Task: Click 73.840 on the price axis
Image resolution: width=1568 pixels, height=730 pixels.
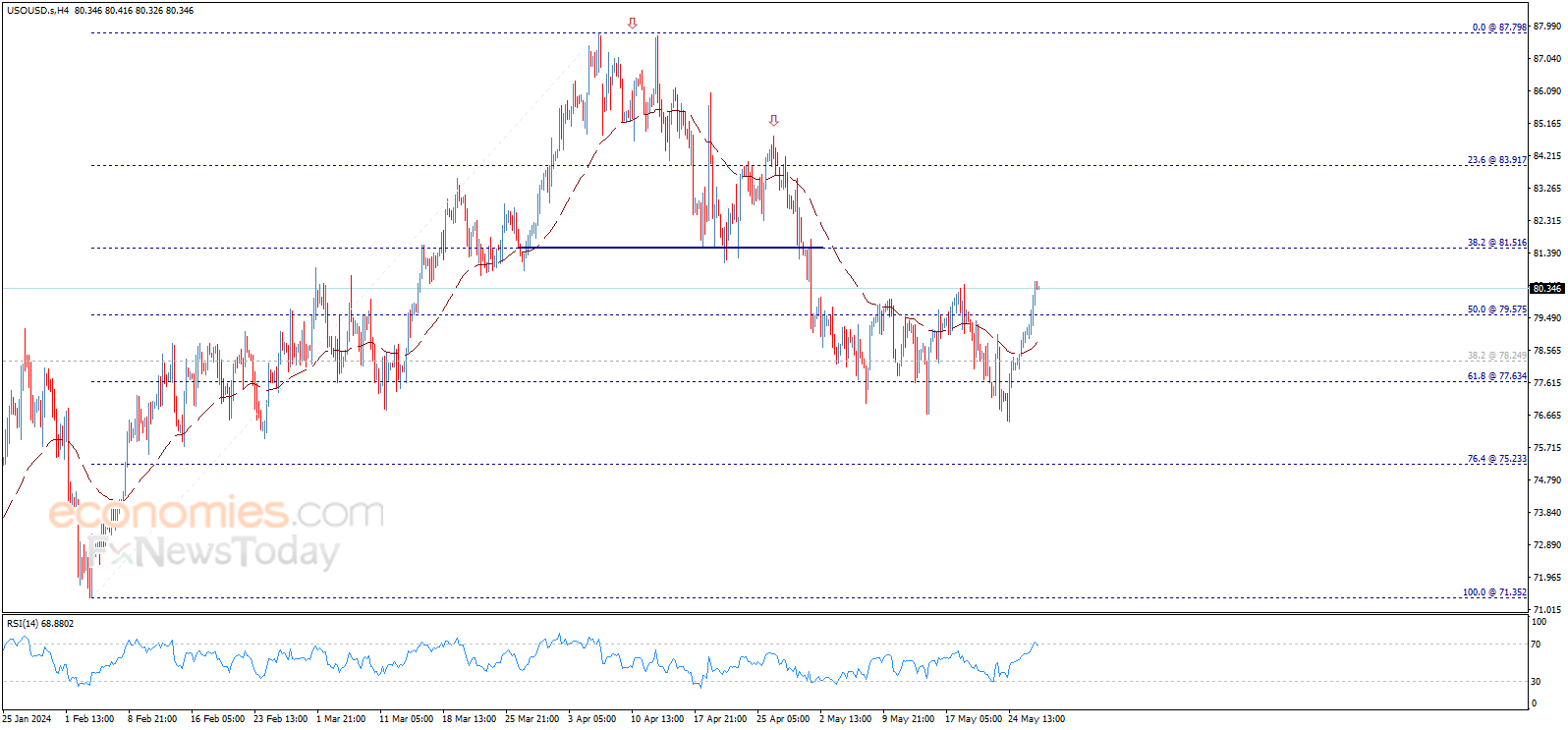Action: coord(1546,513)
